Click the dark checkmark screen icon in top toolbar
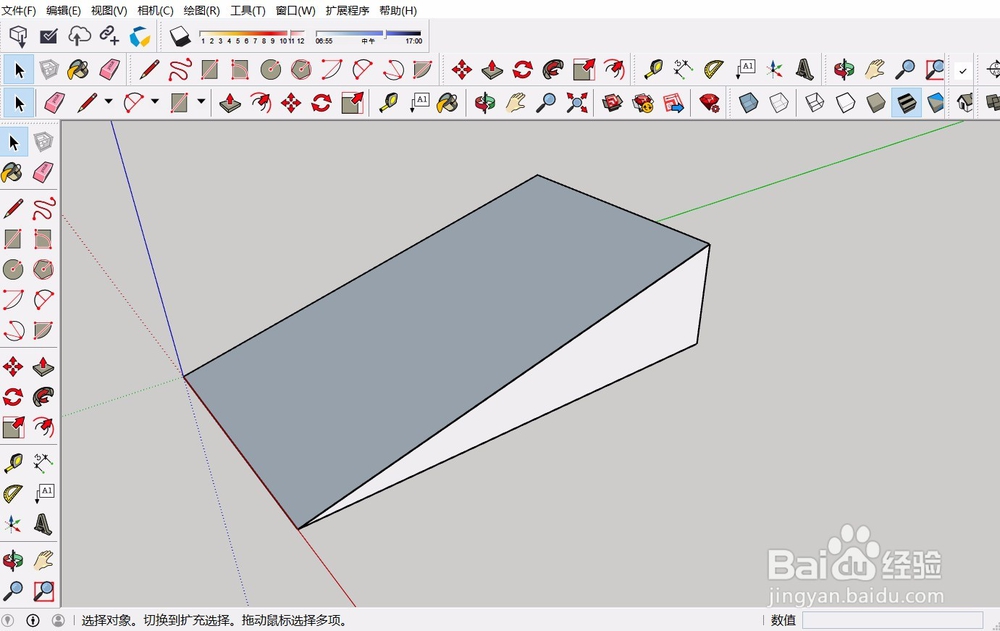Image resolution: width=1000 pixels, height=631 pixels. 48,36
